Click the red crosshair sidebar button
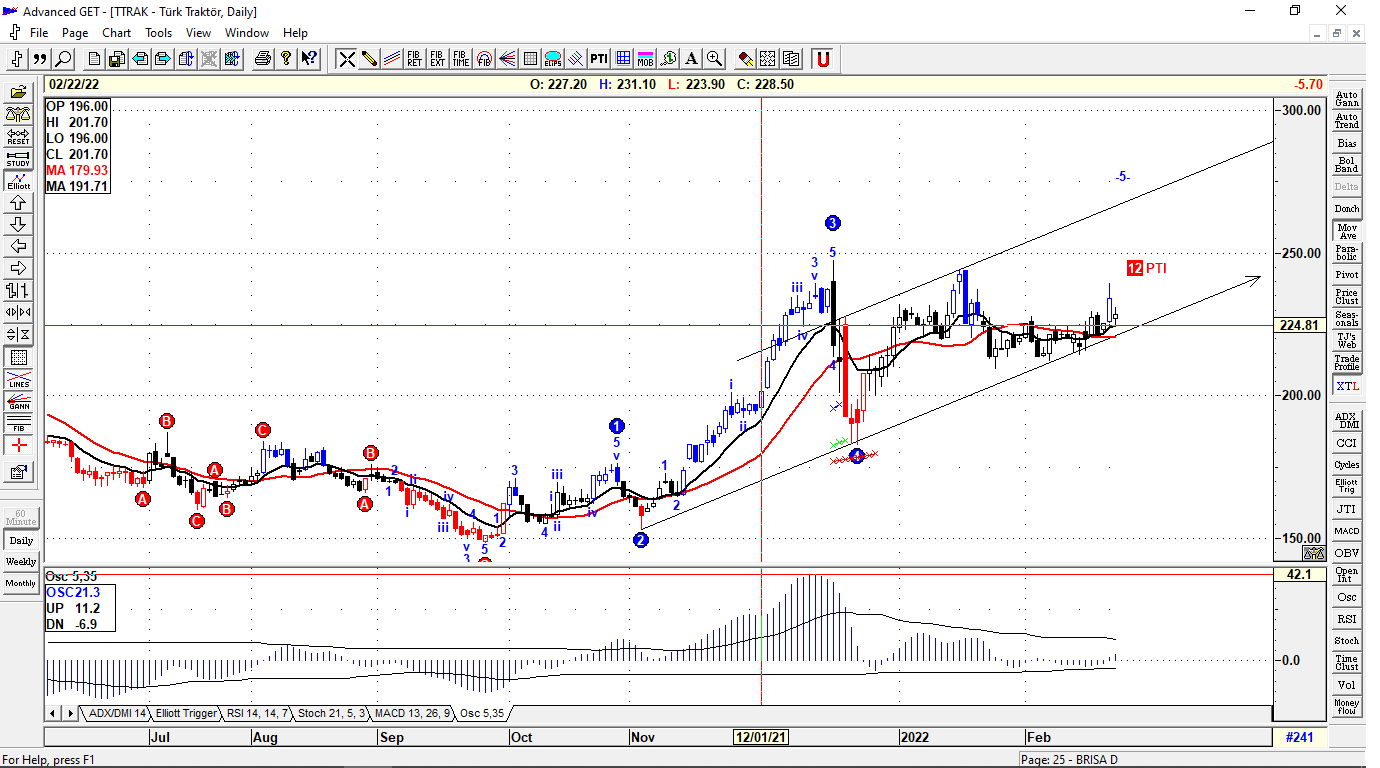The height and width of the screenshot is (768, 1380). [x=18, y=445]
